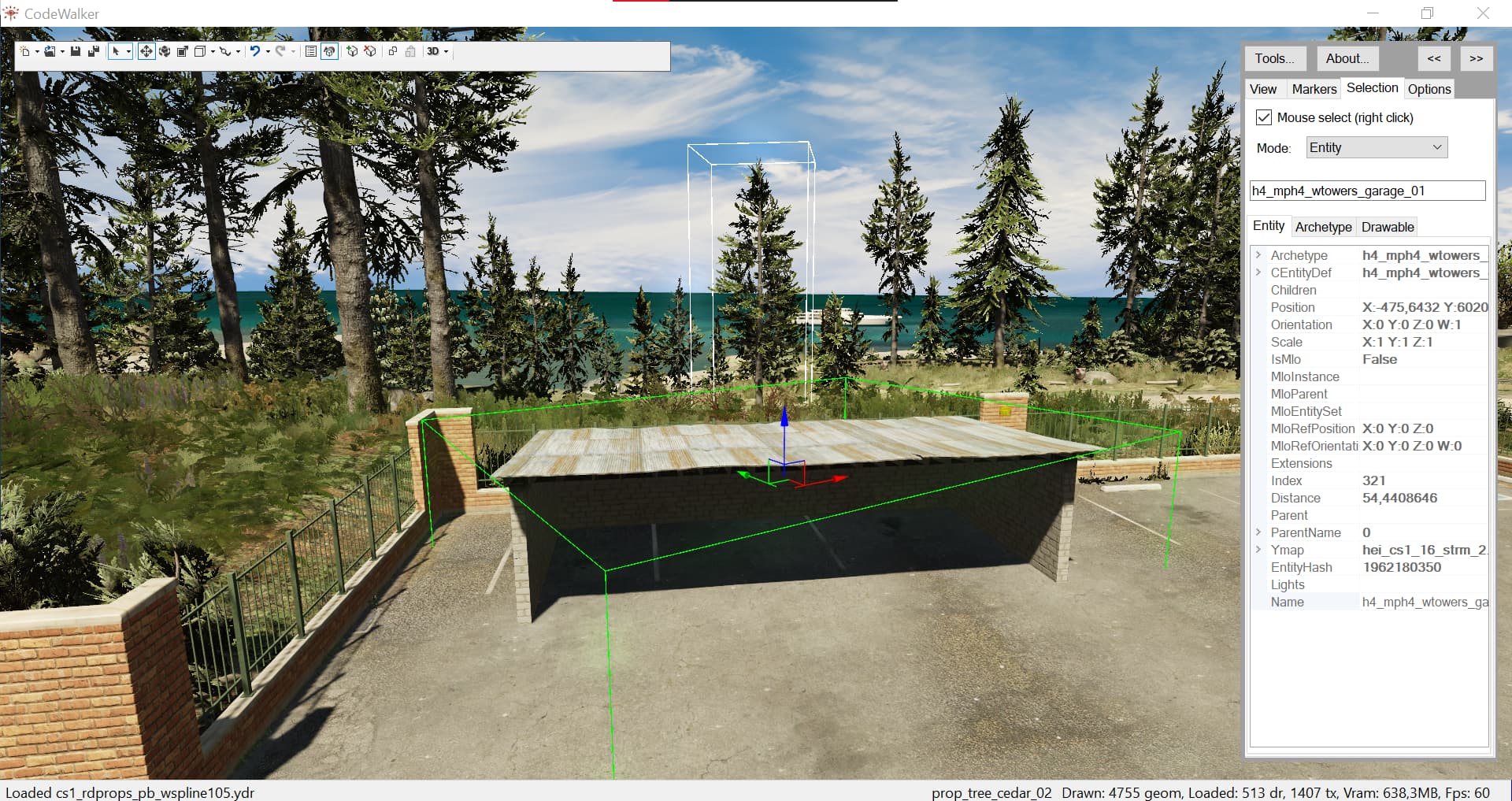The height and width of the screenshot is (801, 1512).
Task: Expand the Archetype property row
Action: click(x=1258, y=255)
